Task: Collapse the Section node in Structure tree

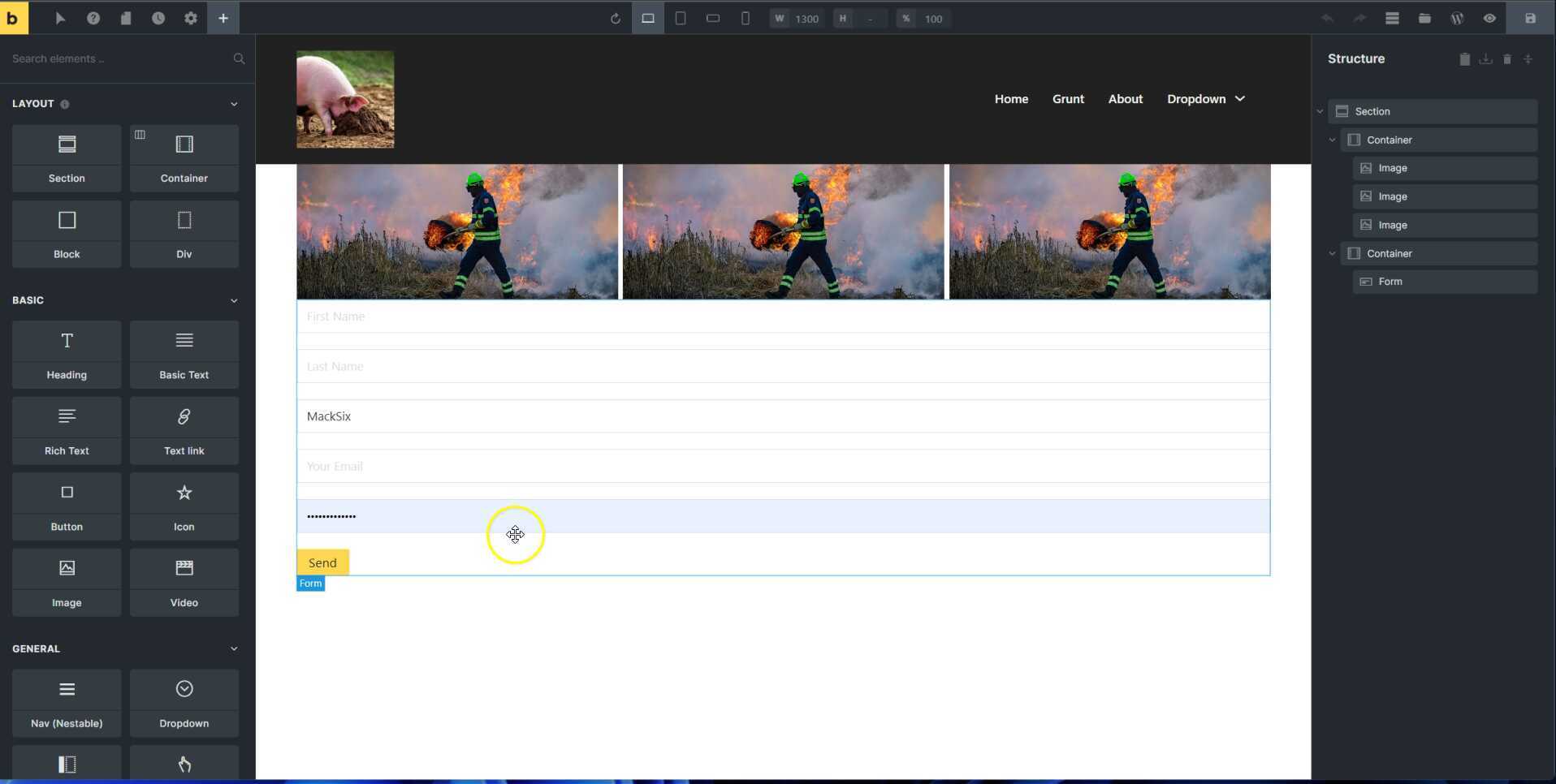Action: [x=1320, y=111]
